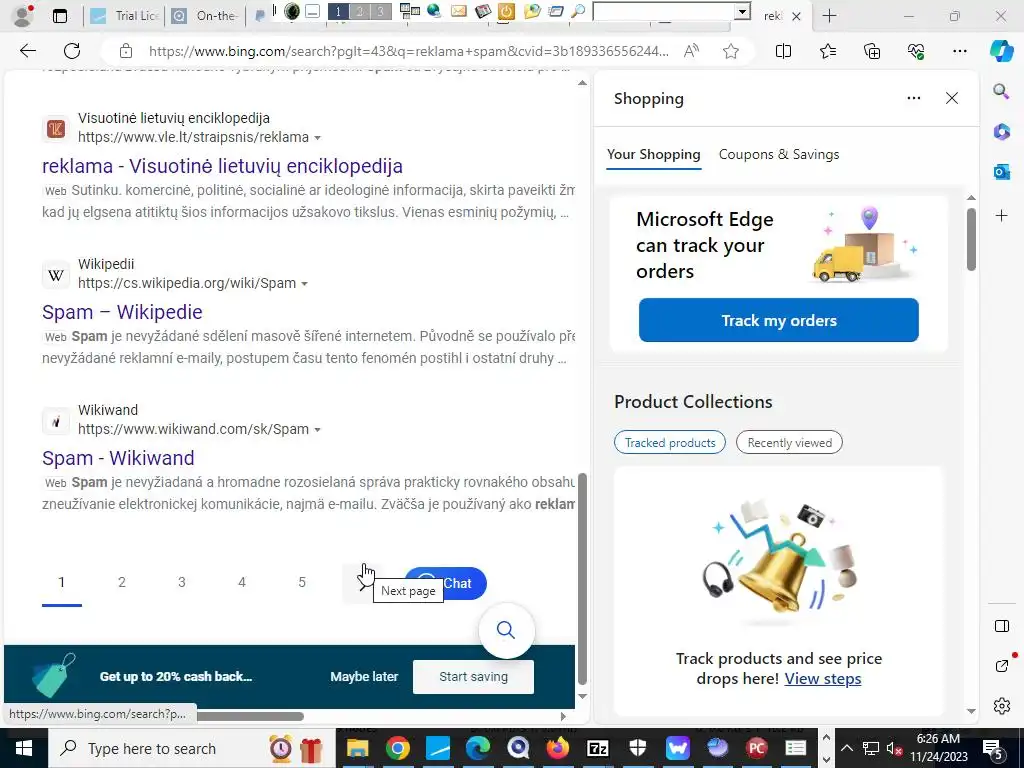This screenshot has height=768, width=1024.
Task: Expand wikiwand.com result URL dropdown
Action: click(317, 430)
